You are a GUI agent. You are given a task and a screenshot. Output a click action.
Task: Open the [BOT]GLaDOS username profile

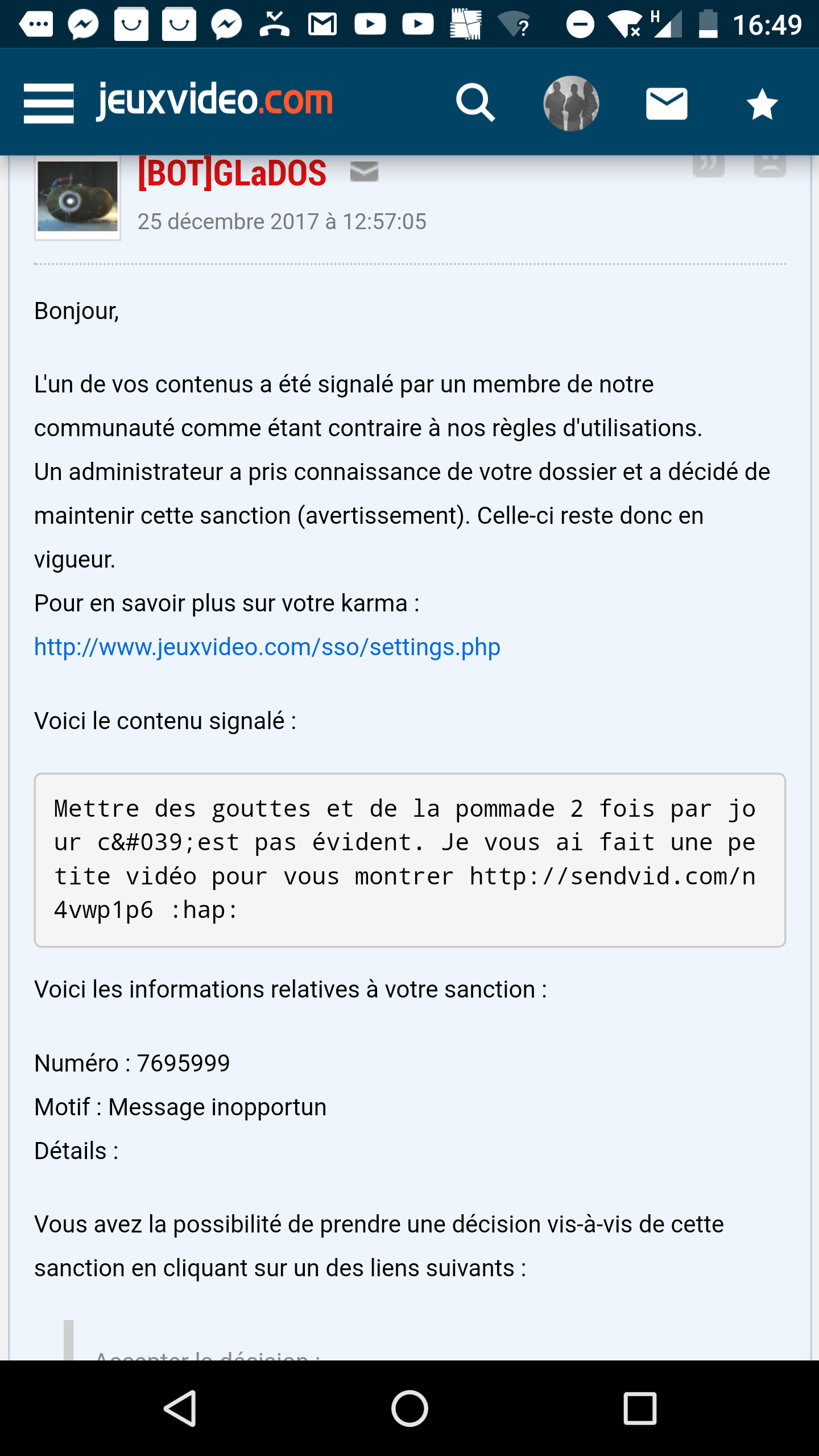pos(232,173)
